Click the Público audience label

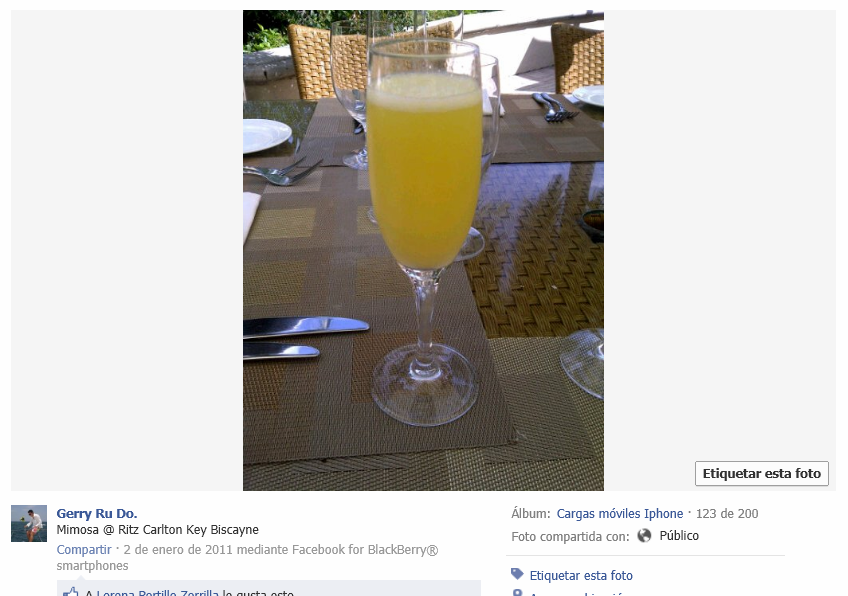click(x=679, y=535)
